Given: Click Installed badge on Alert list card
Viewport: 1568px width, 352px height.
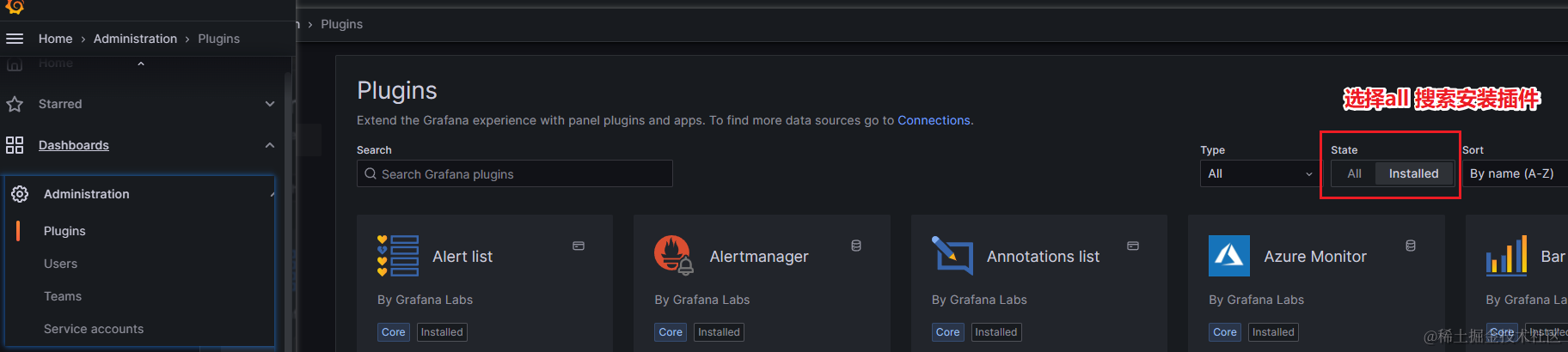Looking at the screenshot, I should (442, 332).
